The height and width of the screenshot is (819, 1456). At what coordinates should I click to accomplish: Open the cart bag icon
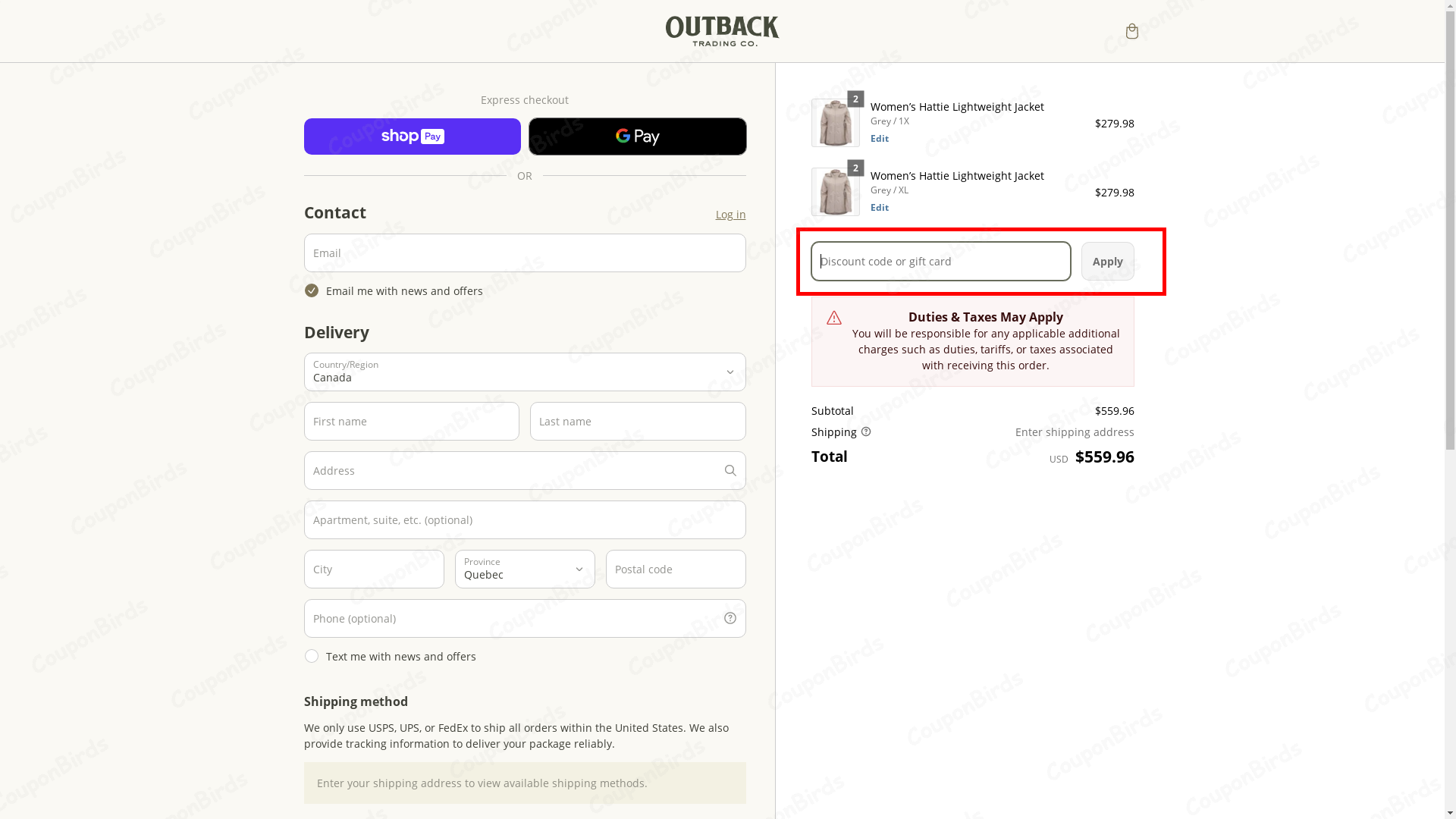(x=1131, y=31)
